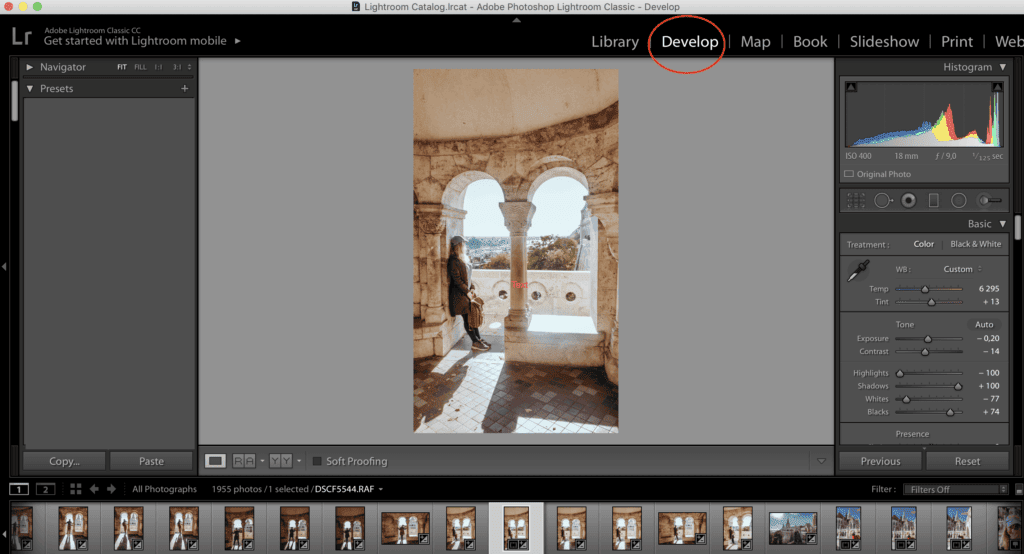Select the Crop Overlay tool
1024x554 pixels.
pyautogui.click(x=856, y=200)
